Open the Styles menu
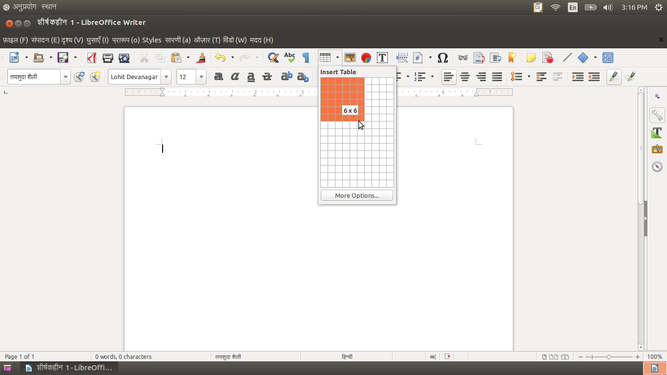This screenshot has width=667, height=375. pos(151,40)
